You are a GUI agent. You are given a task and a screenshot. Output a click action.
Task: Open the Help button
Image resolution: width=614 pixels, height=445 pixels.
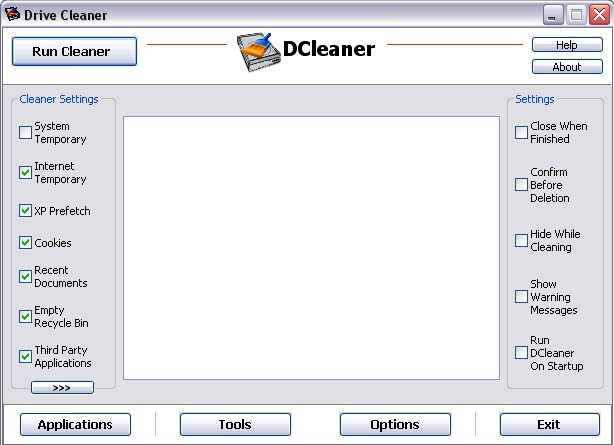[x=567, y=45]
